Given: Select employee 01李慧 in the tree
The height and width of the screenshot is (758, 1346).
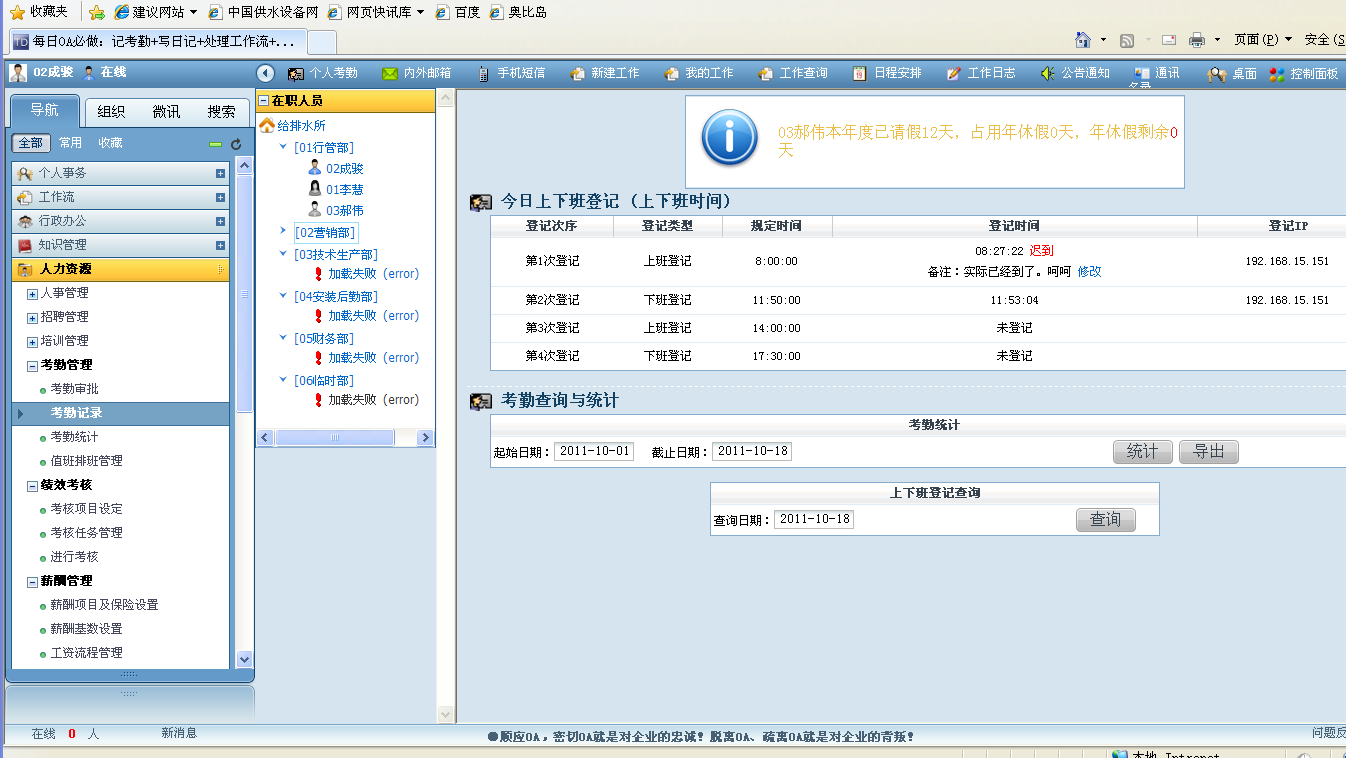Looking at the screenshot, I should point(344,190).
